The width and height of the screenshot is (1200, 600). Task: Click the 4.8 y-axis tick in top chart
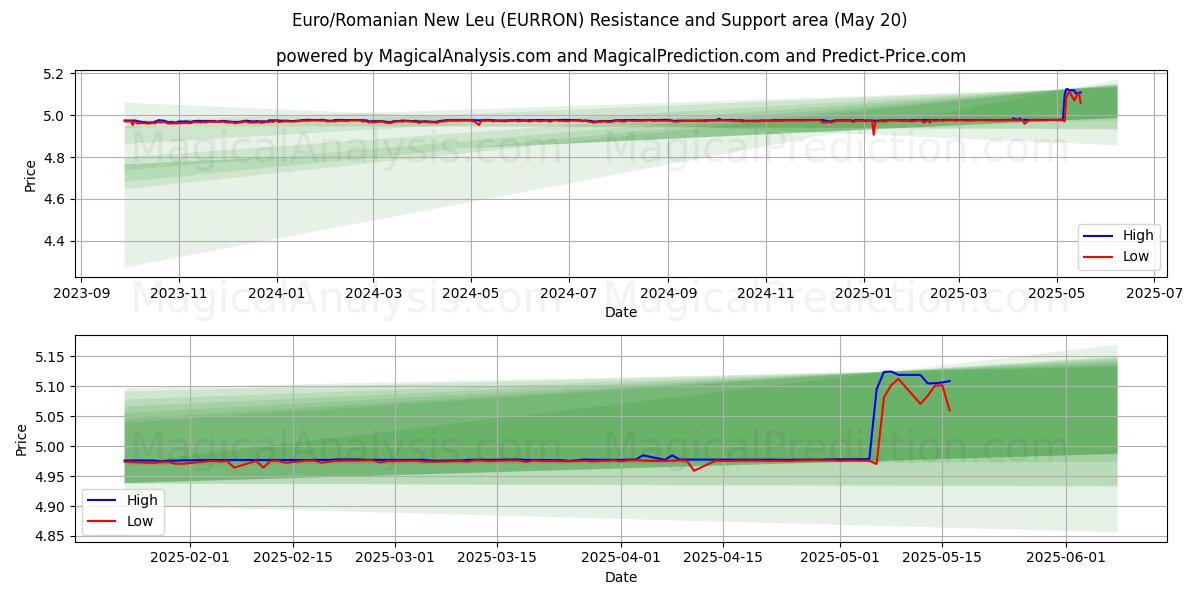point(54,158)
